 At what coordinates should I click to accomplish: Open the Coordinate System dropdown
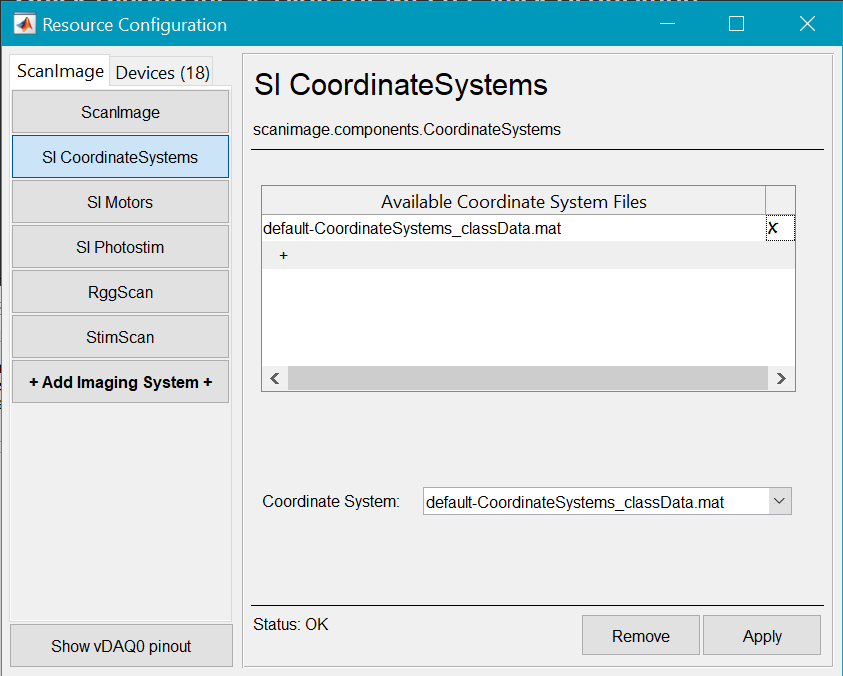(780, 501)
